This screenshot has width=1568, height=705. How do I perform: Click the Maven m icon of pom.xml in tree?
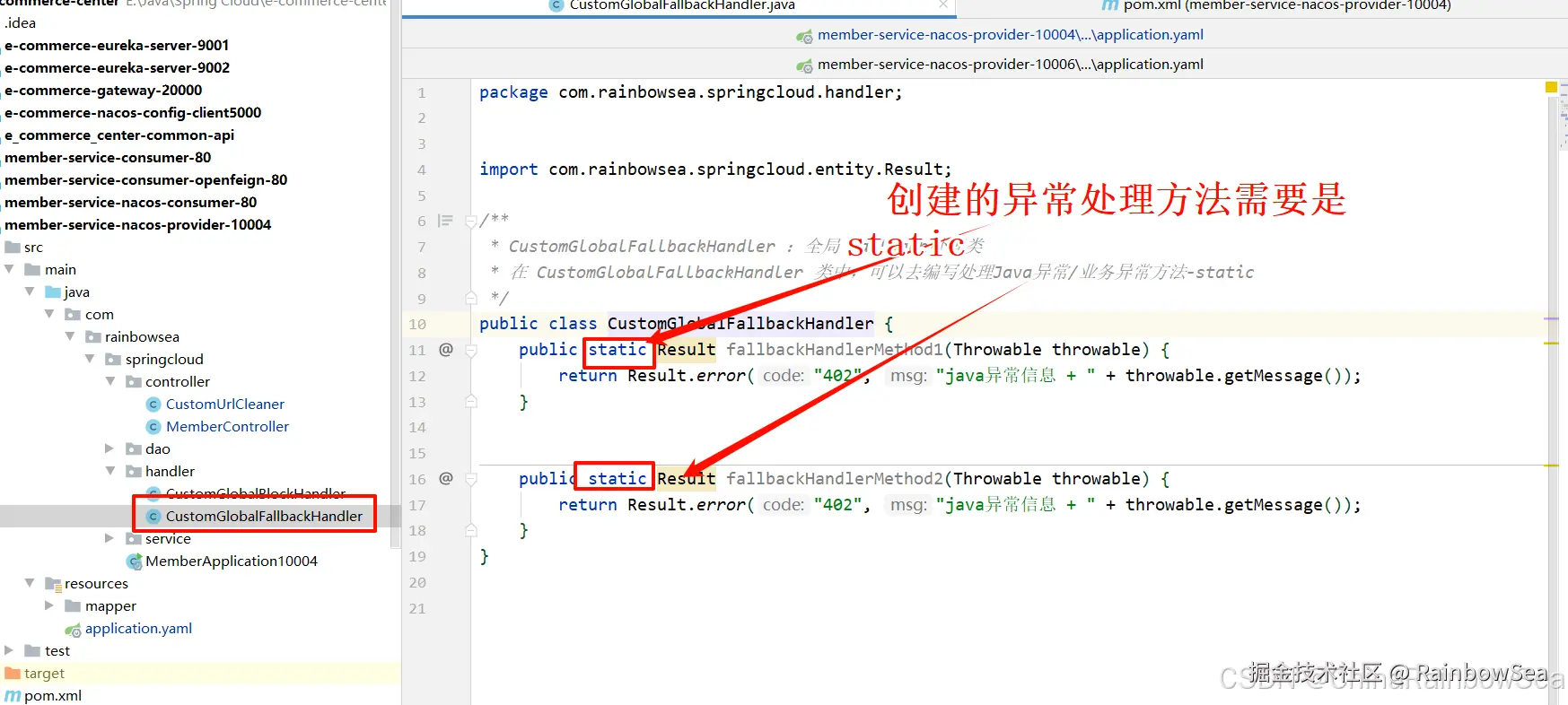point(13,696)
